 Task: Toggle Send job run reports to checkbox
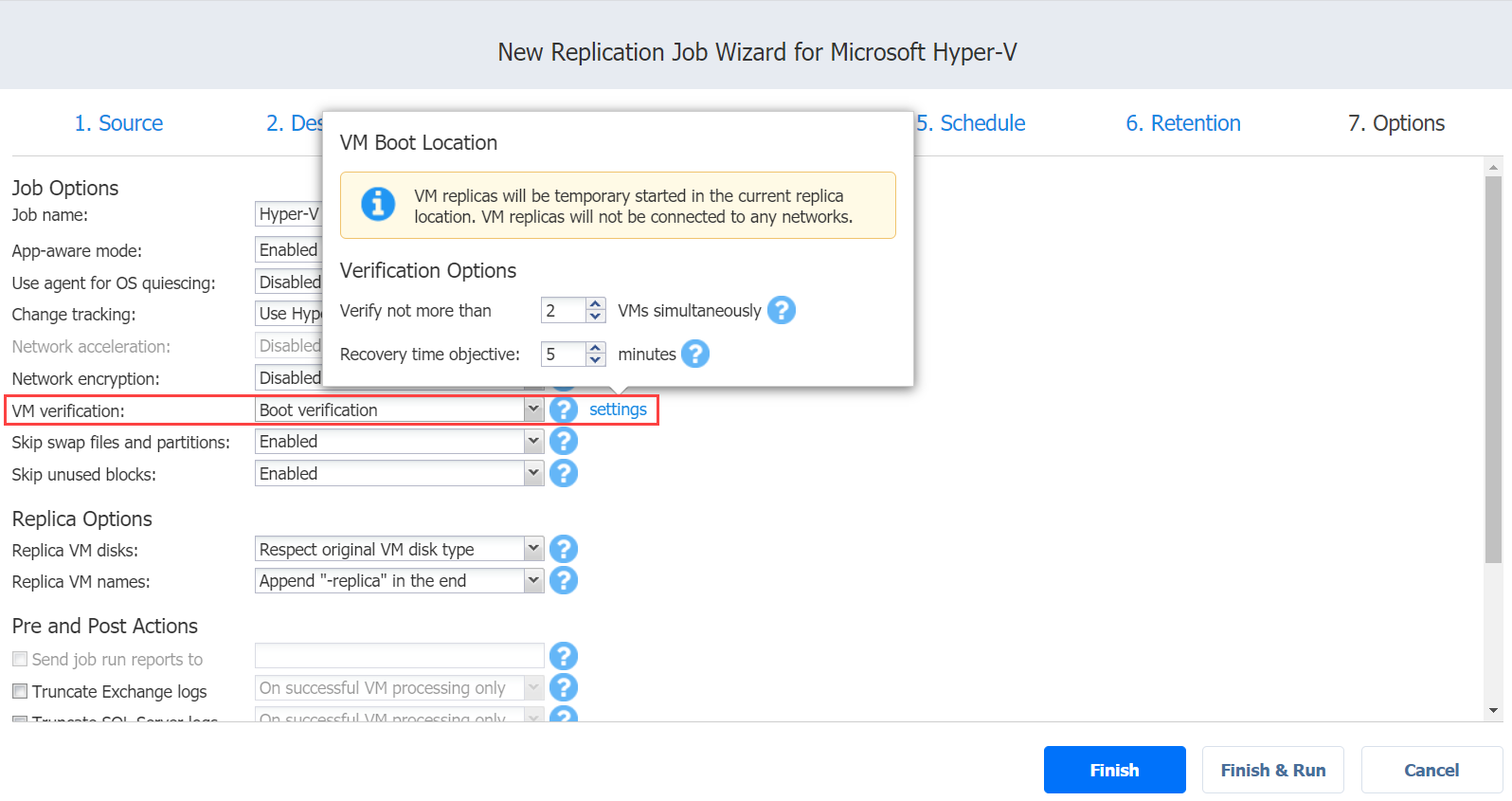20,659
